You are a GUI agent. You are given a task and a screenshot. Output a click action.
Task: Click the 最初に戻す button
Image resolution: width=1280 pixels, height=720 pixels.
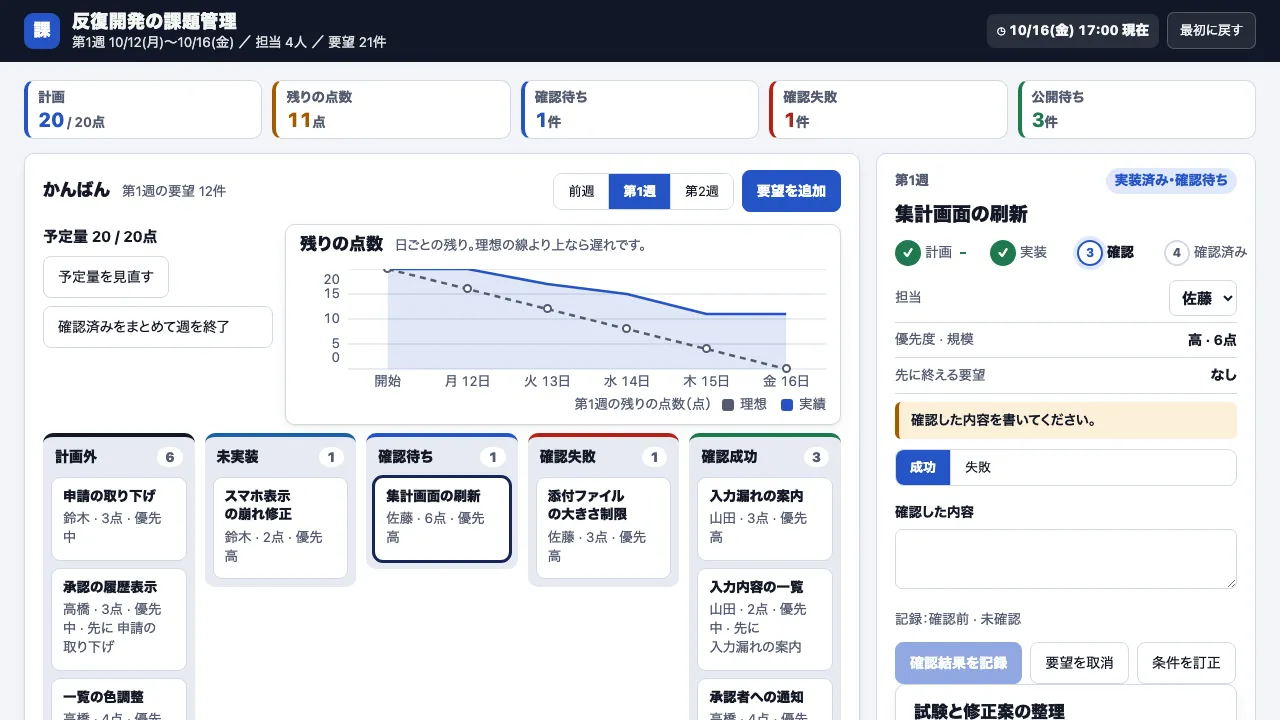coord(1211,30)
